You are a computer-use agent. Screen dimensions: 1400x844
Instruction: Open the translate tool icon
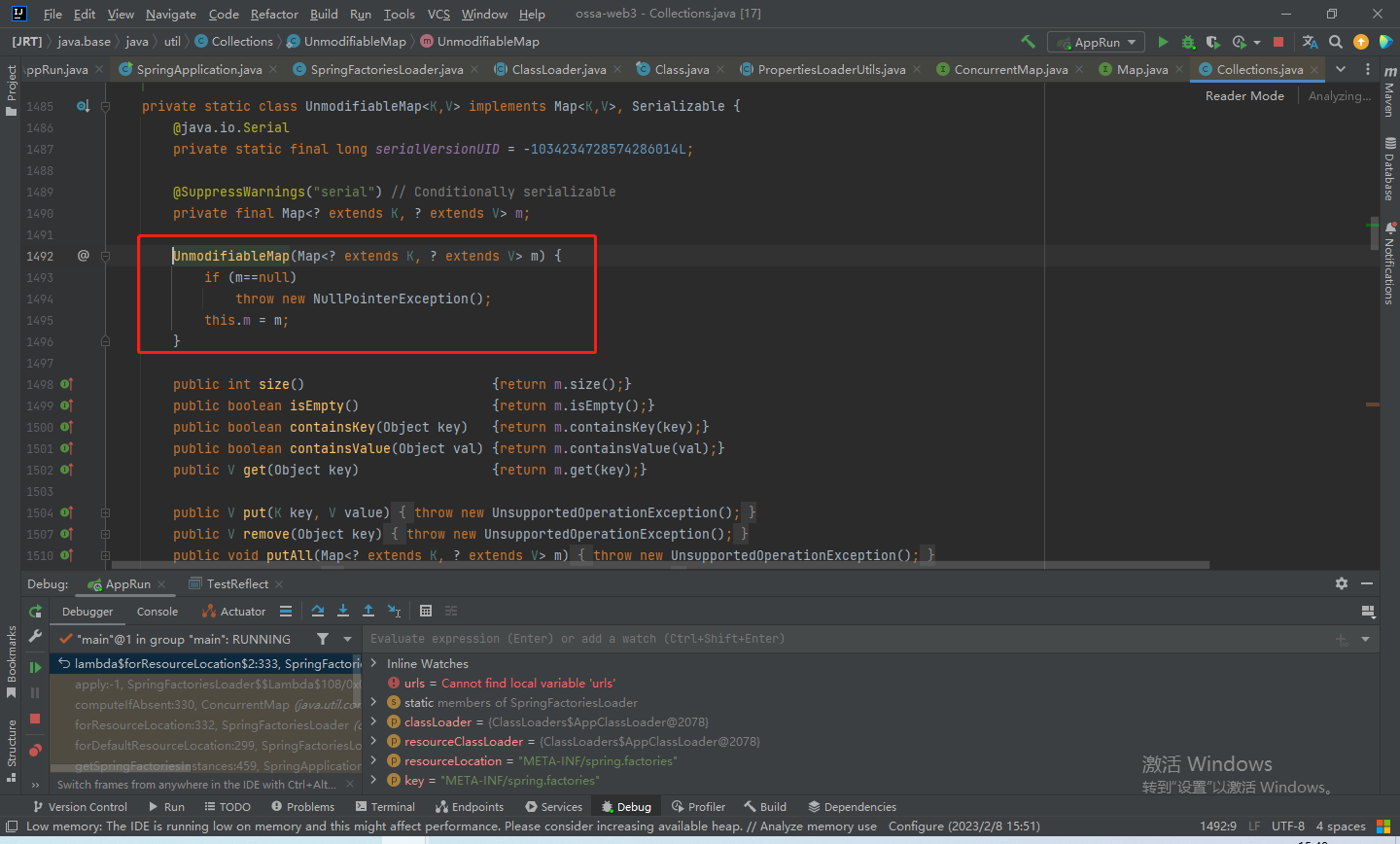click(x=1311, y=42)
